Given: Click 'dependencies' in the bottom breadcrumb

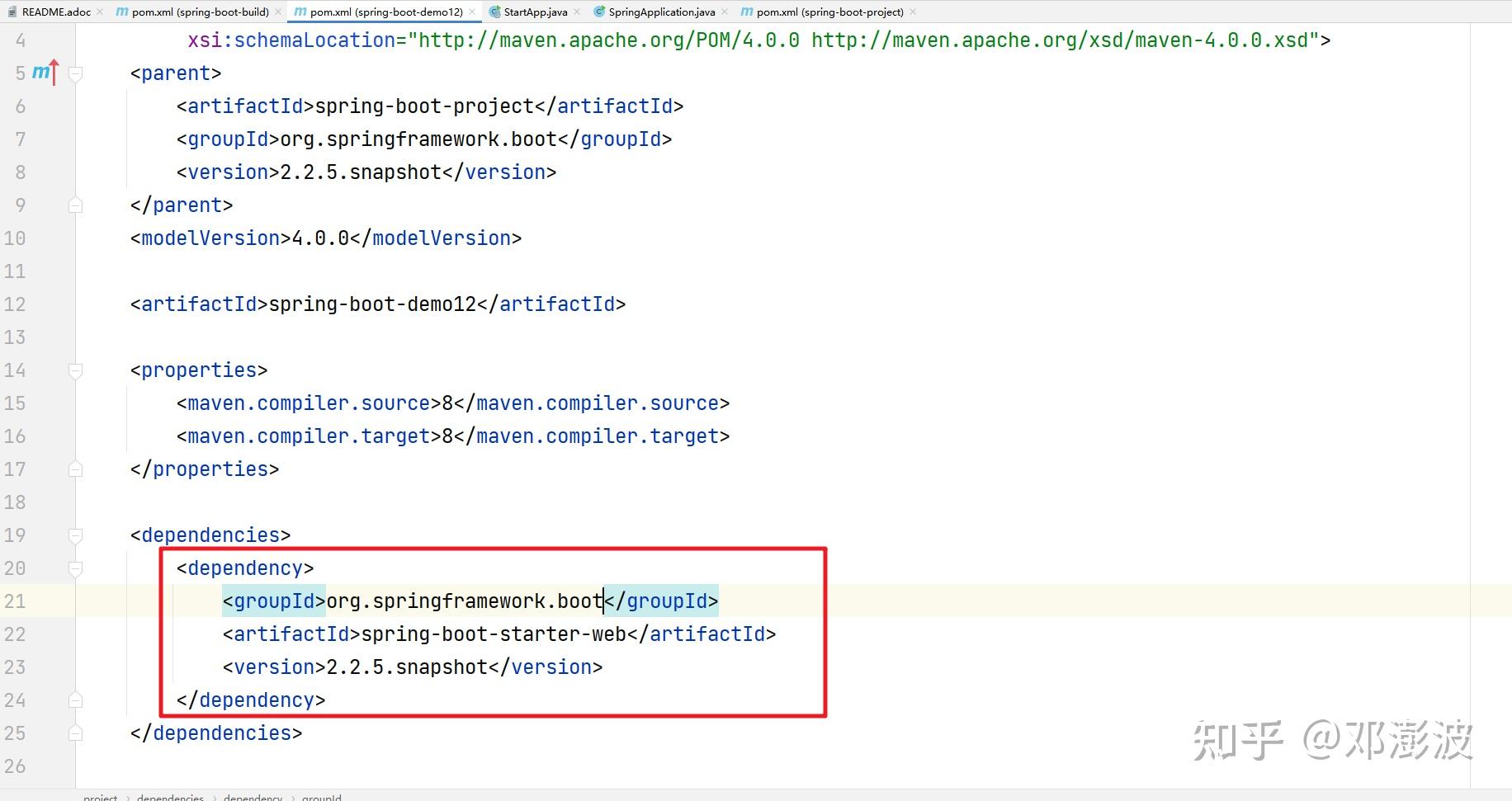Looking at the screenshot, I should coord(170,797).
